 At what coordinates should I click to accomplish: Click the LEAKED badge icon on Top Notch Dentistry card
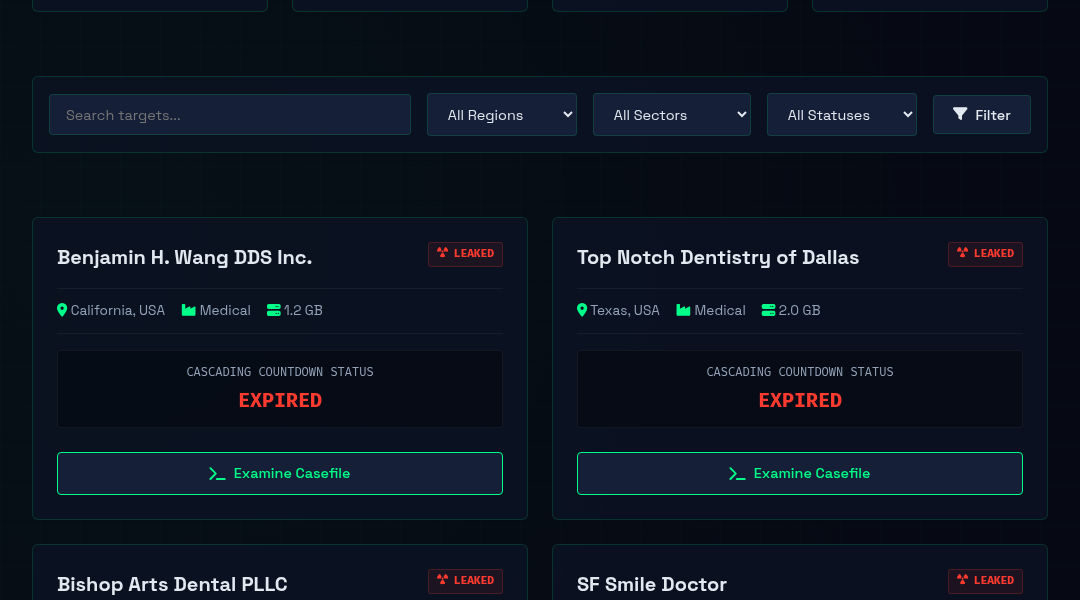pyautogui.click(x=962, y=253)
